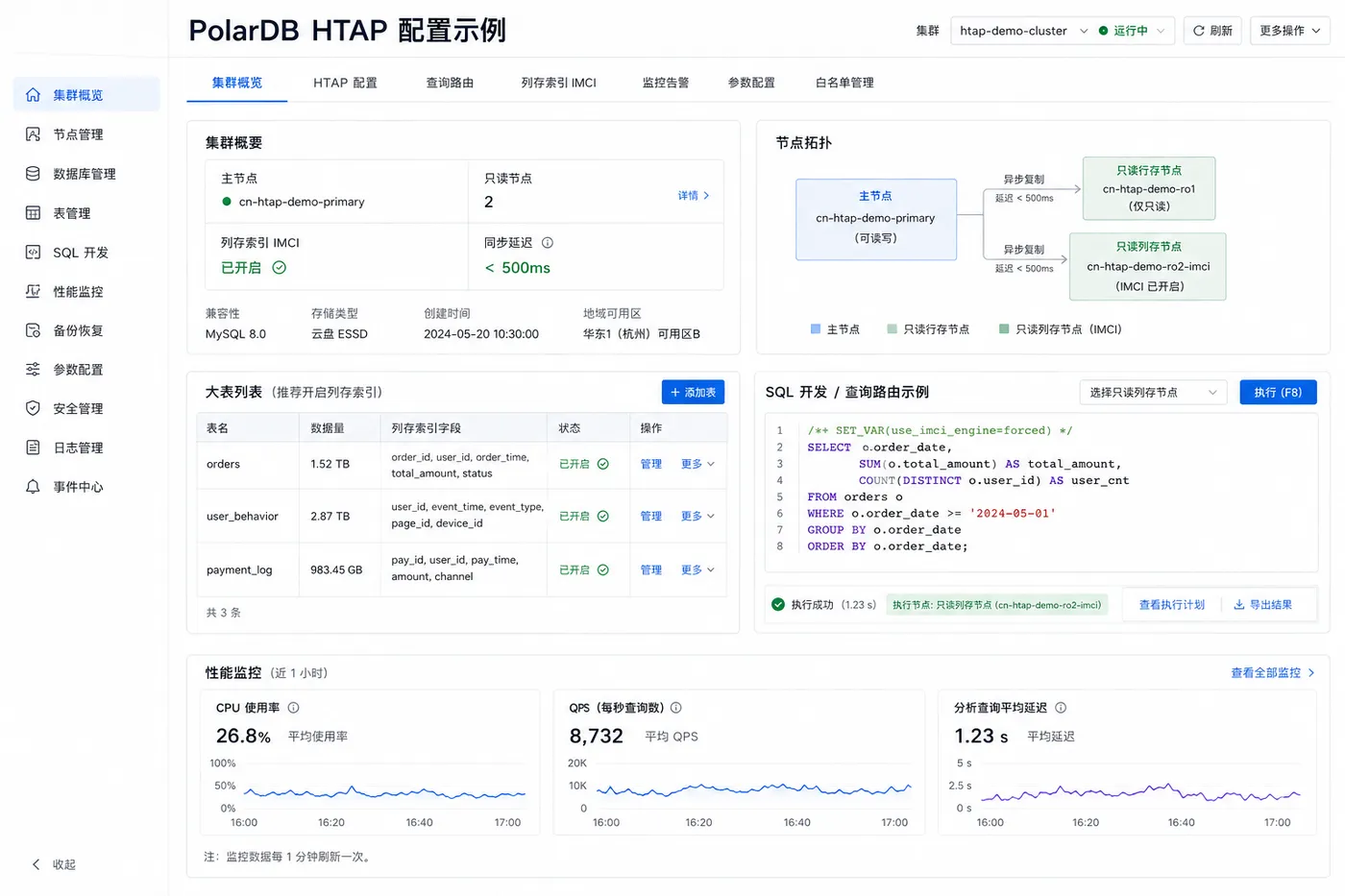Select the 白名单管理 tab
1345x896 pixels.
point(844,83)
